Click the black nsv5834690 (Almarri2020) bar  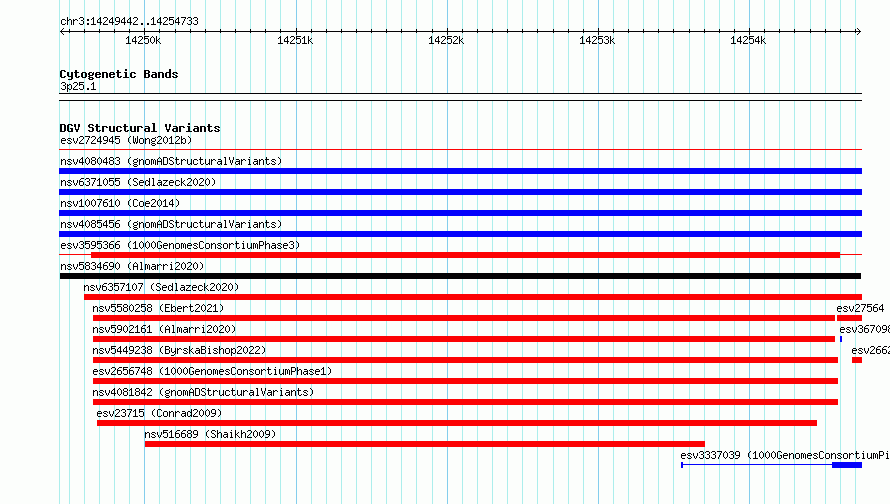(460, 276)
